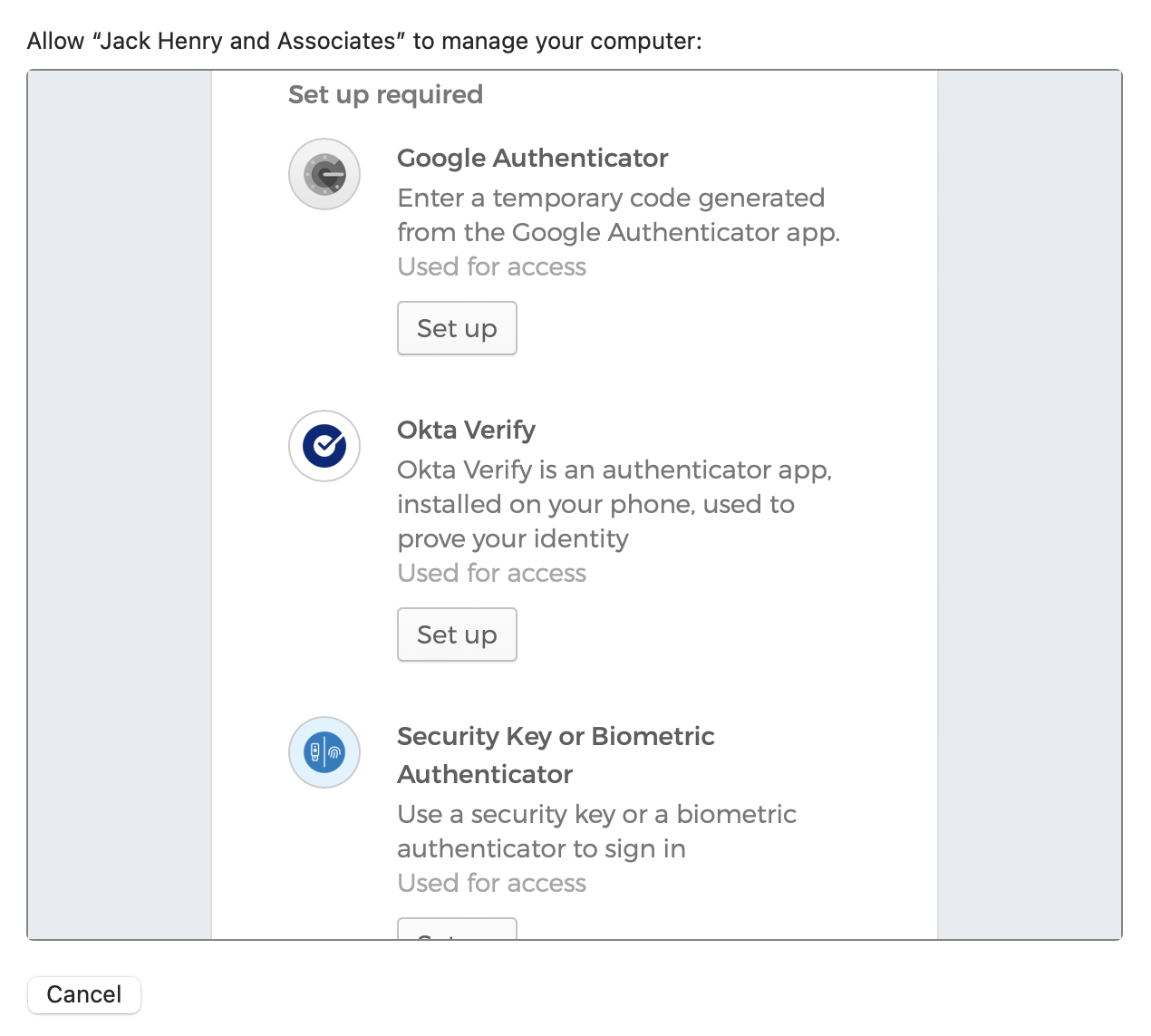The width and height of the screenshot is (1151, 1036).
Task: Click "Used for access" under Okta Verify
Action: (x=491, y=573)
